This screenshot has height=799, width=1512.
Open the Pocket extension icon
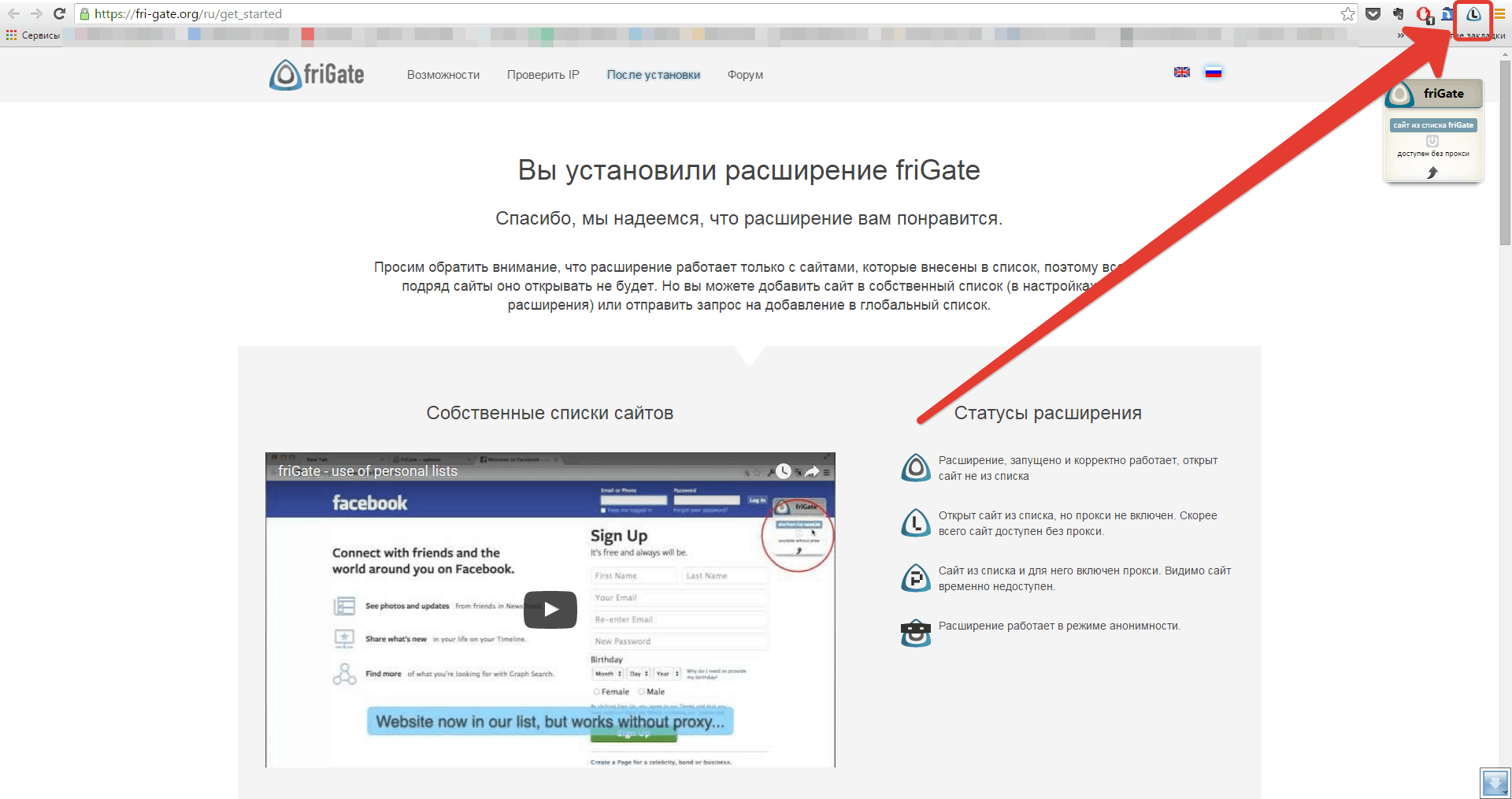(x=1373, y=14)
